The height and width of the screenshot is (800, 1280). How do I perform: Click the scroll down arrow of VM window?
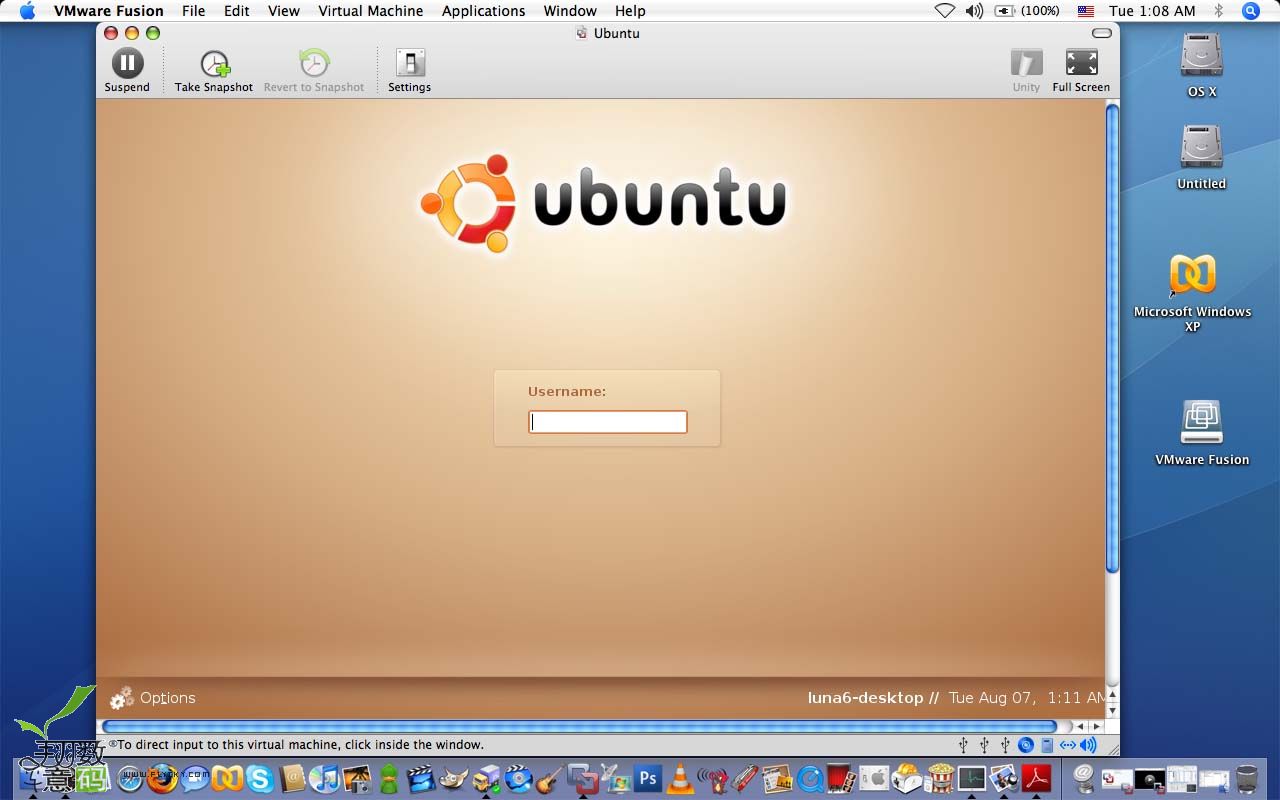(x=1112, y=710)
